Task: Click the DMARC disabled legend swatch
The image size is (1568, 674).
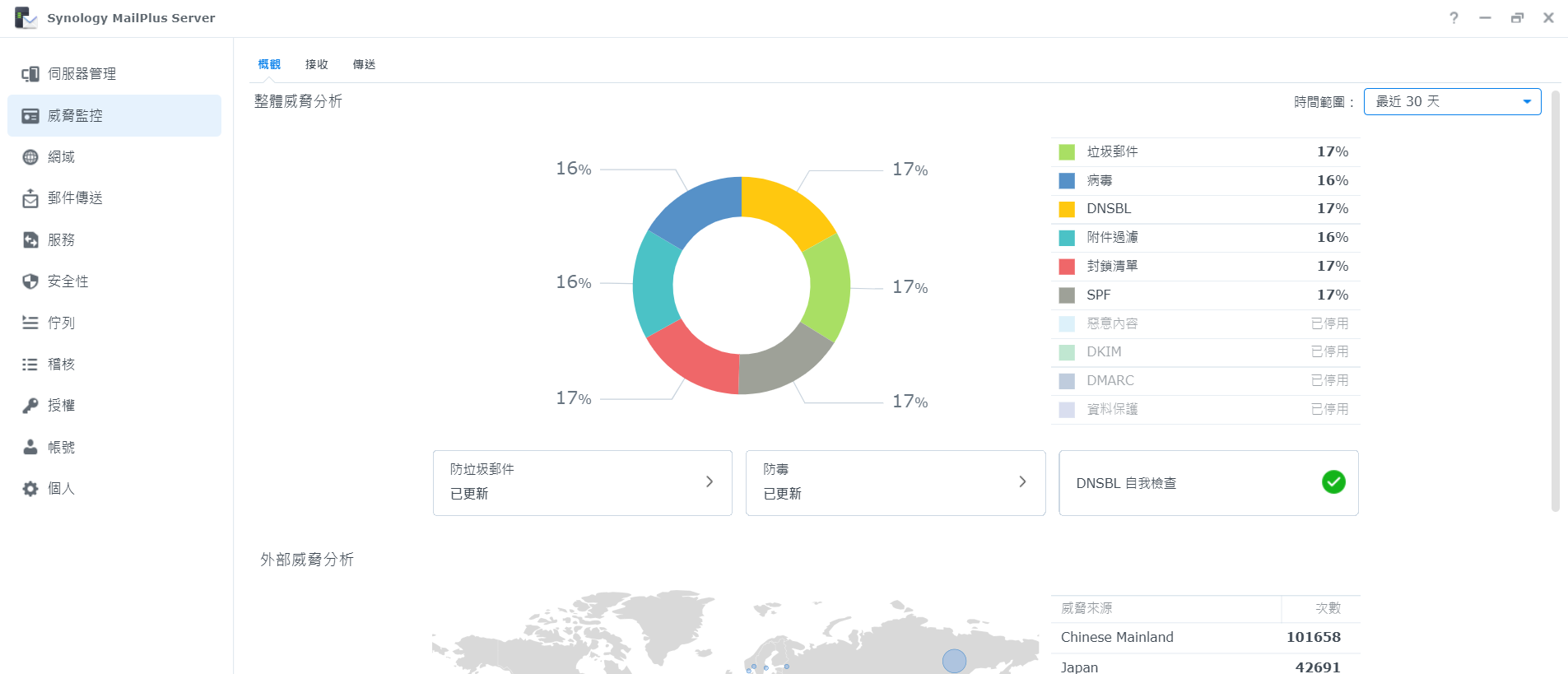Action: 1067,381
